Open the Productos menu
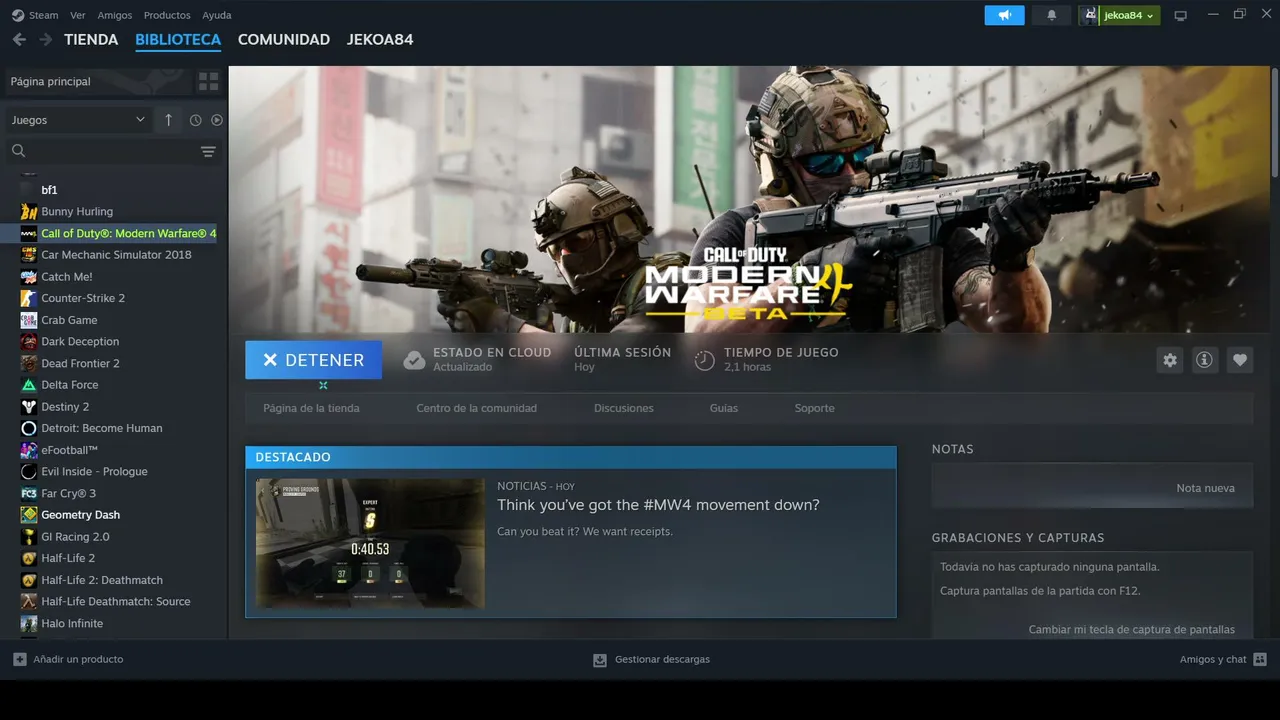The image size is (1280, 720). [167, 15]
